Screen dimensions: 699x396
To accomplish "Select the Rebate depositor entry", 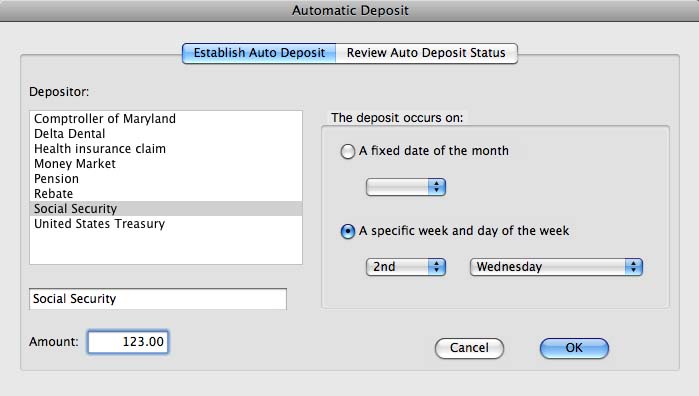I will click(166, 194).
